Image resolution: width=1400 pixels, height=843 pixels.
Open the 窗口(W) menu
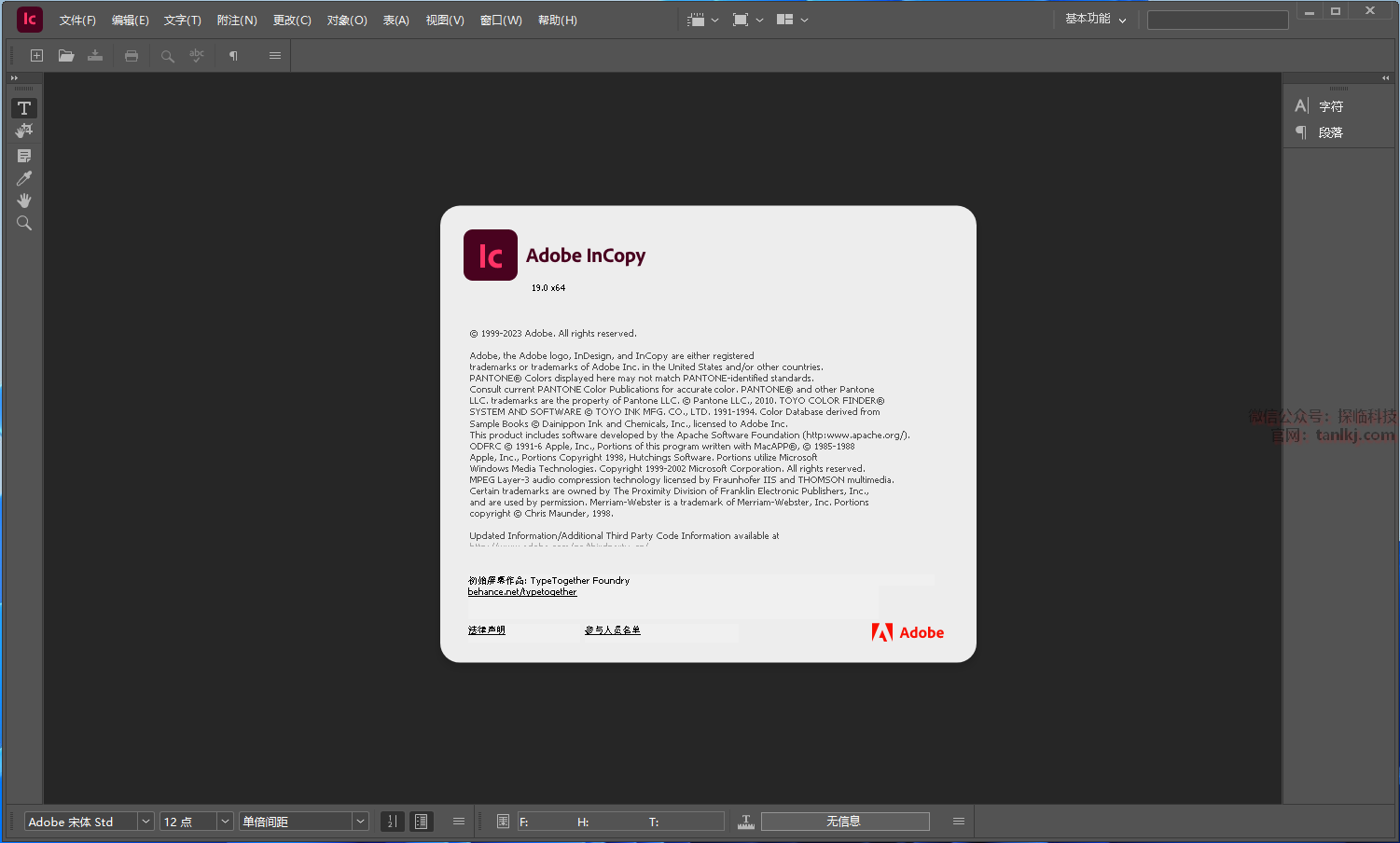pos(501,21)
